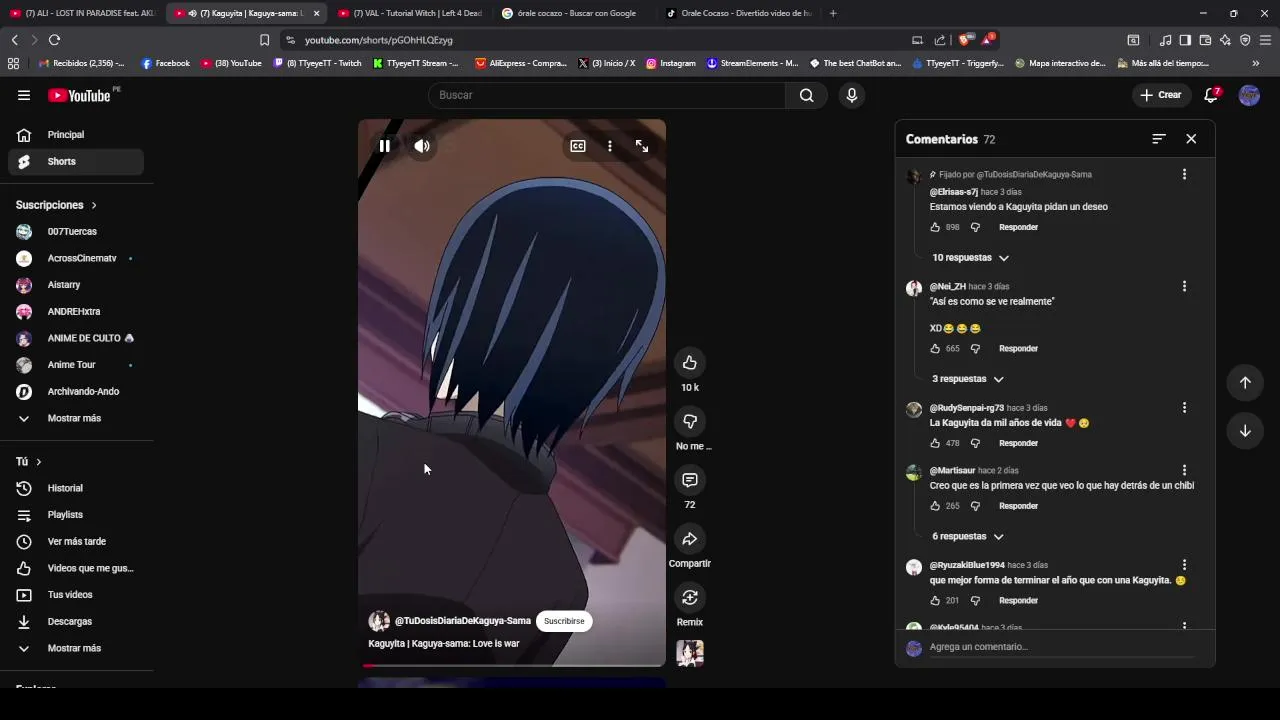This screenshot has width=1280, height=720.
Task: Open the Remix option
Action: (690, 598)
